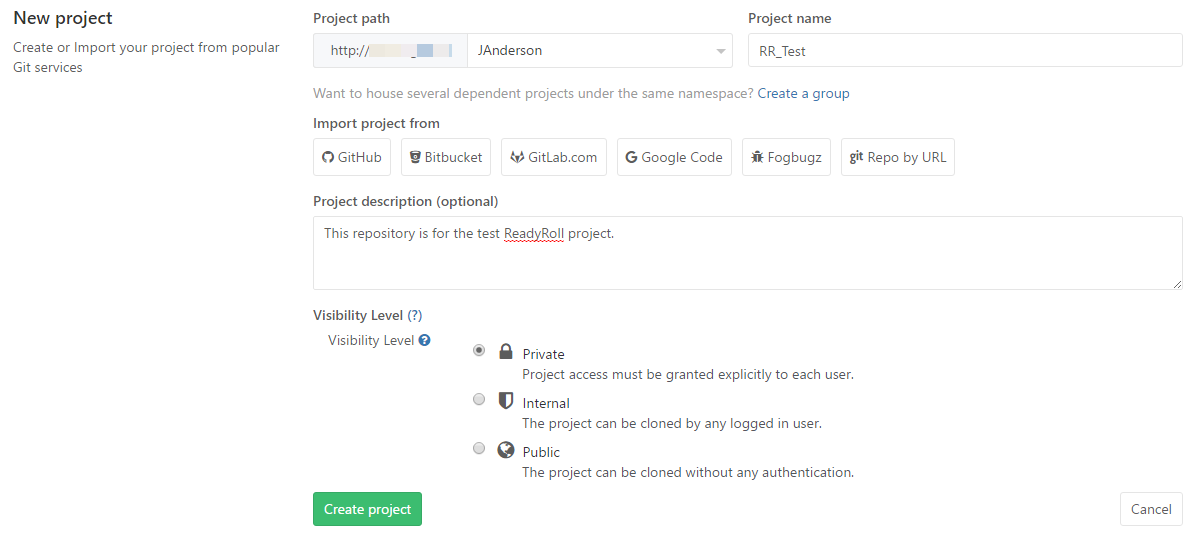Screen dimensions: 1194x535
Task: Click the Public globe icon
Action: (506, 450)
